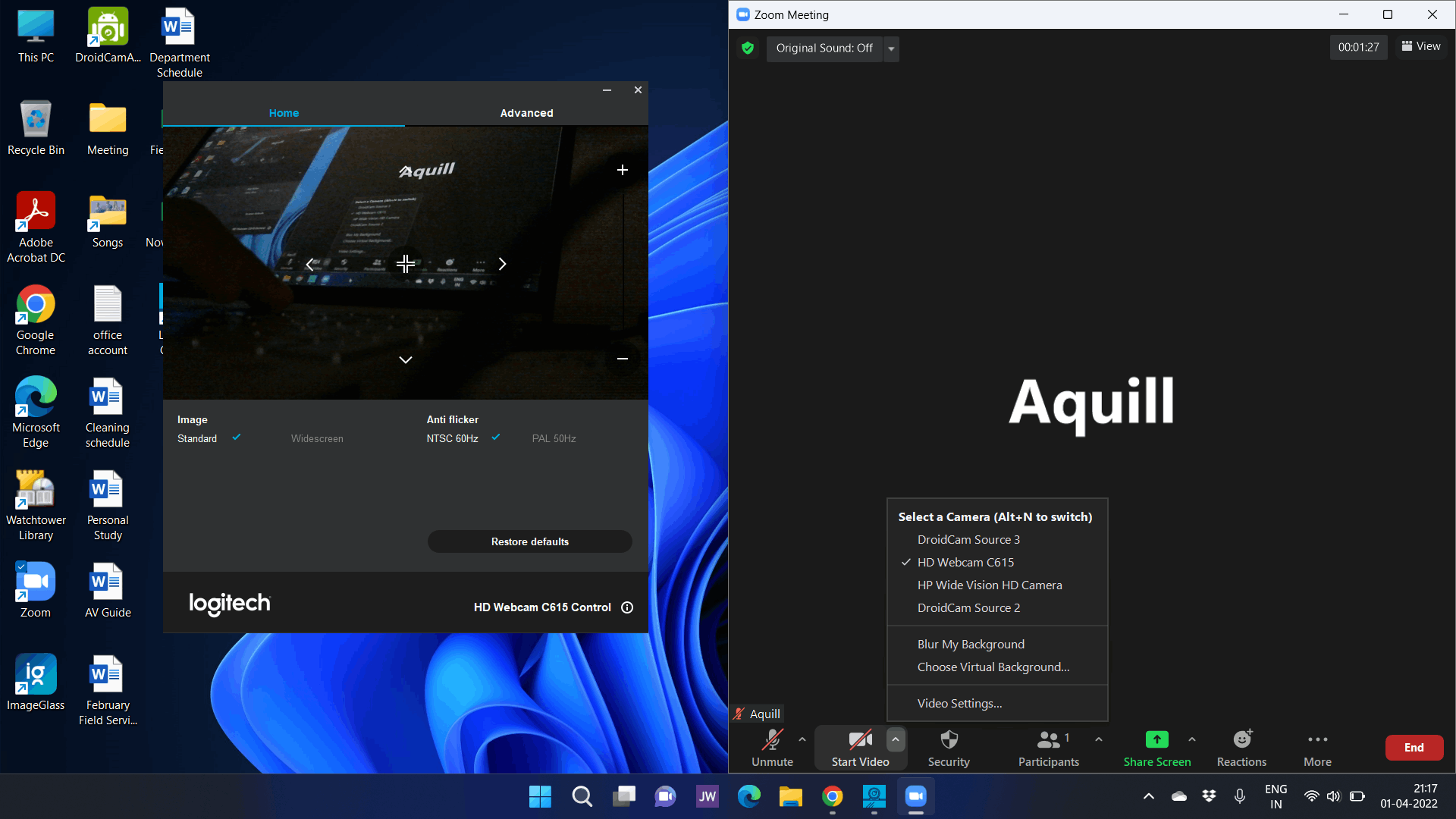Expand the Original Sound dropdown arrow
Viewport: 1456px width, 819px height.
coord(891,49)
